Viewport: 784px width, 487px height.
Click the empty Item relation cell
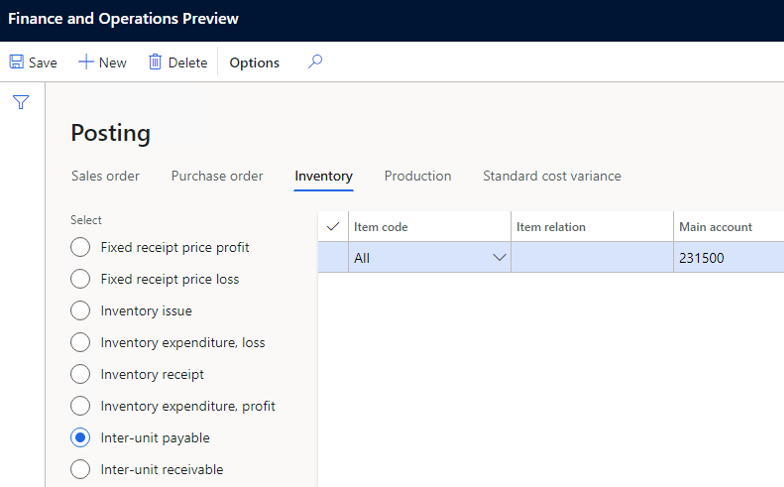click(592, 258)
